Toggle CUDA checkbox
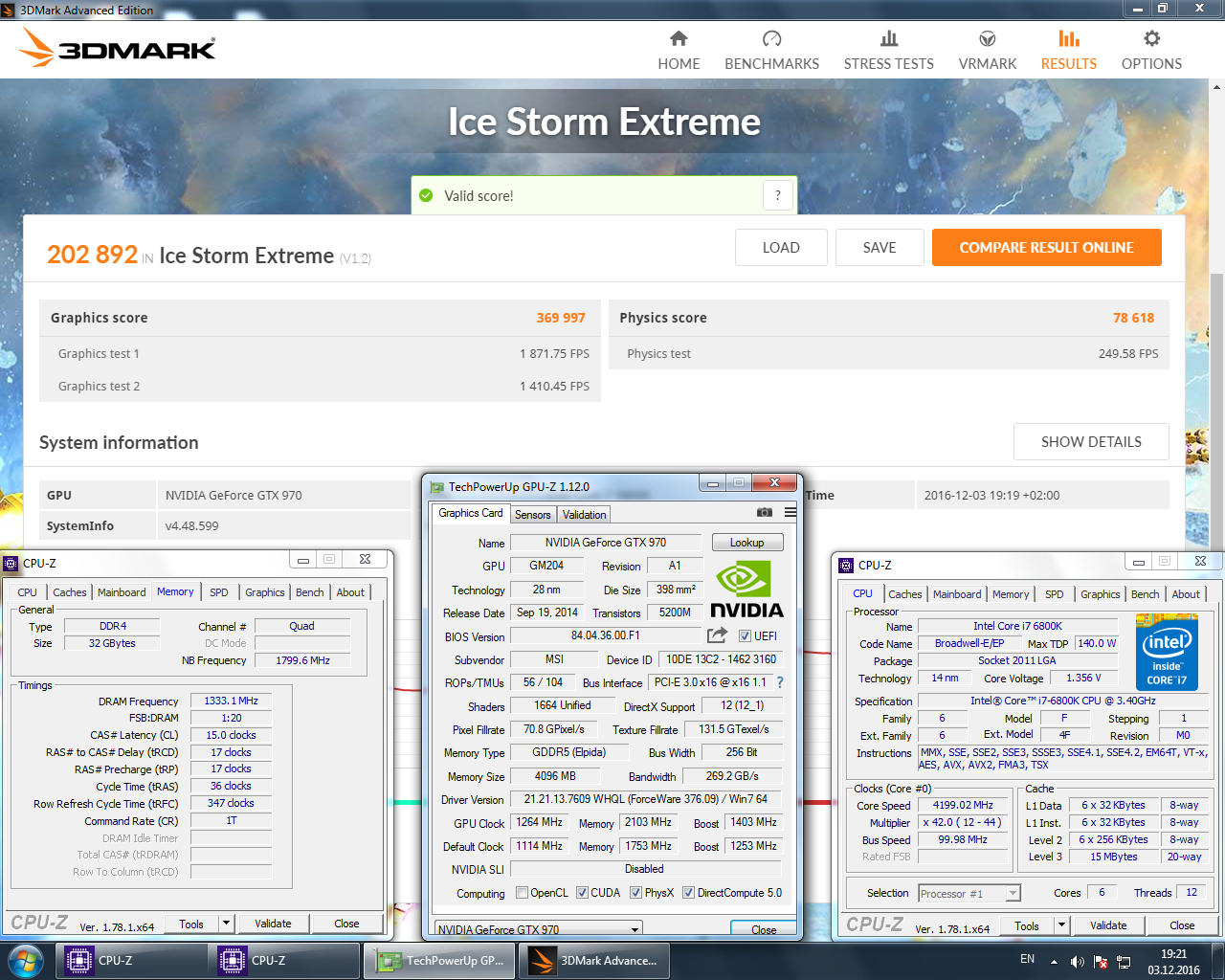Image resolution: width=1225 pixels, height=980 pixels. pos(582,893)
